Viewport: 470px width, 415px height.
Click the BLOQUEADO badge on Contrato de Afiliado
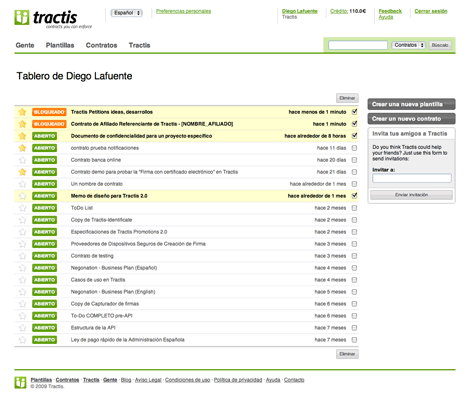[49, 124]
